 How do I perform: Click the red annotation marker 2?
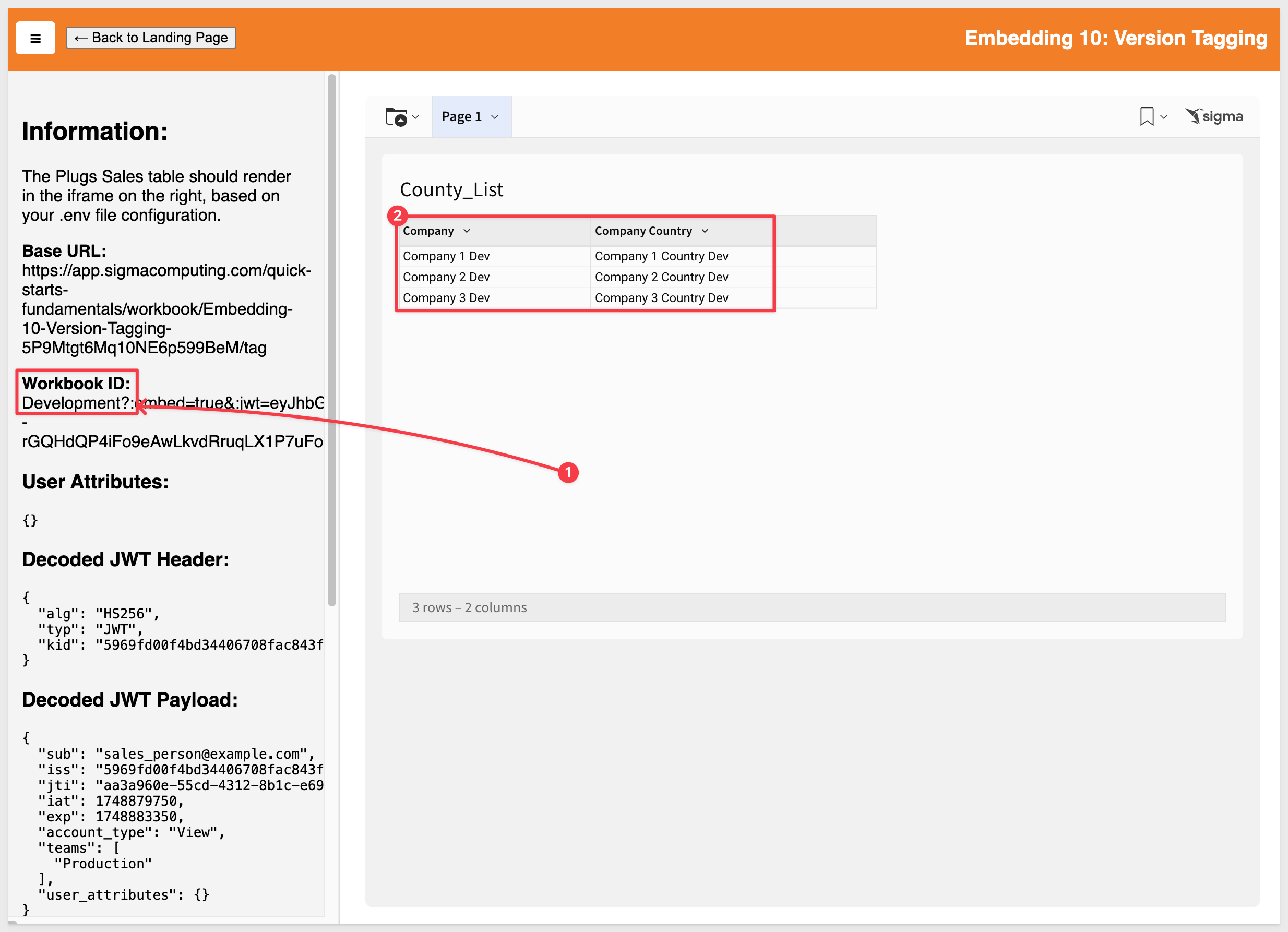point(398,216)
